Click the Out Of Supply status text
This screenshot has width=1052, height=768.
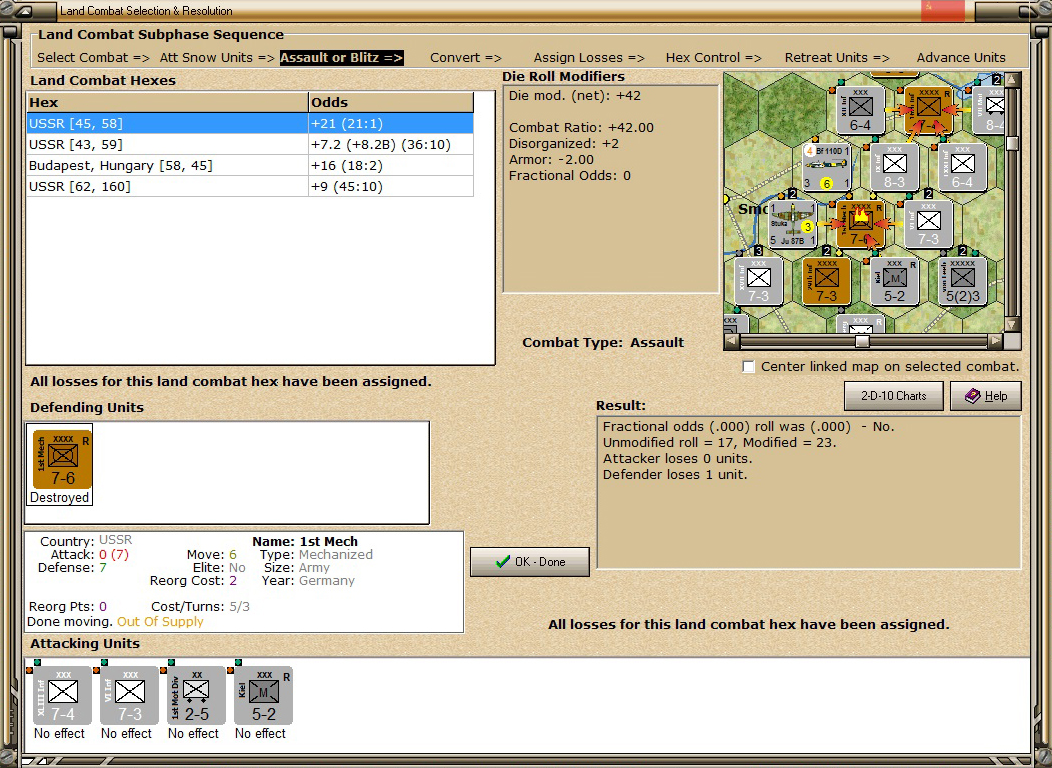point(160,622)
